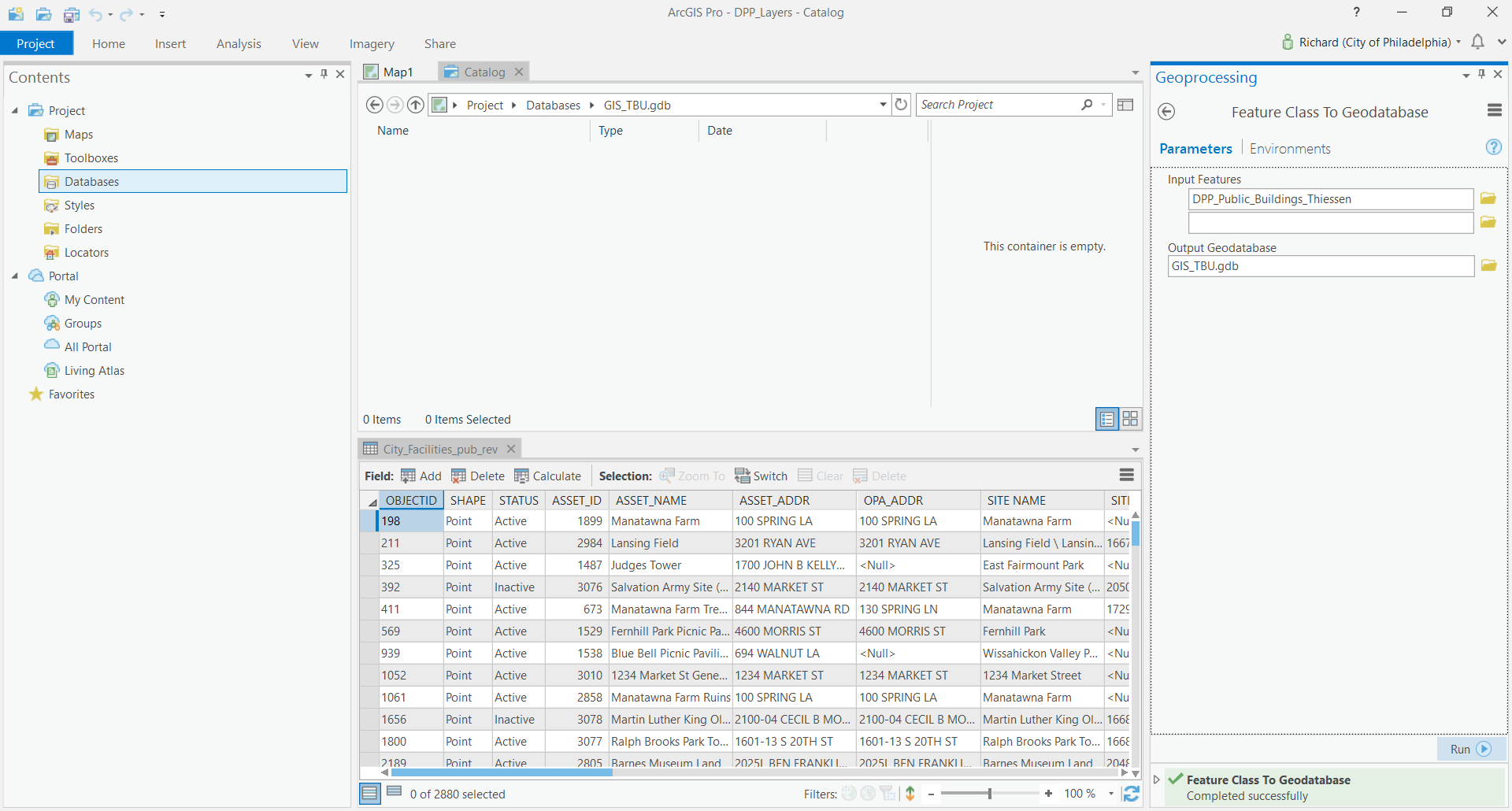This screenshot has height=811, width=1512.
Task: Click the Save Project icon
Action: point(71,13)
